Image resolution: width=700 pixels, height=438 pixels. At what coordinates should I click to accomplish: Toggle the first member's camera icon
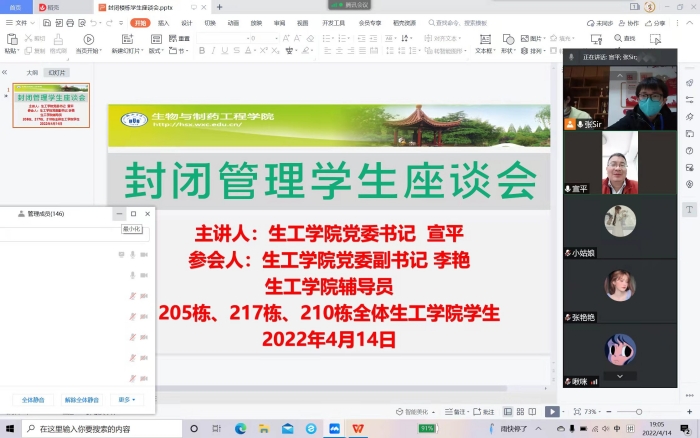click(144, 254)
